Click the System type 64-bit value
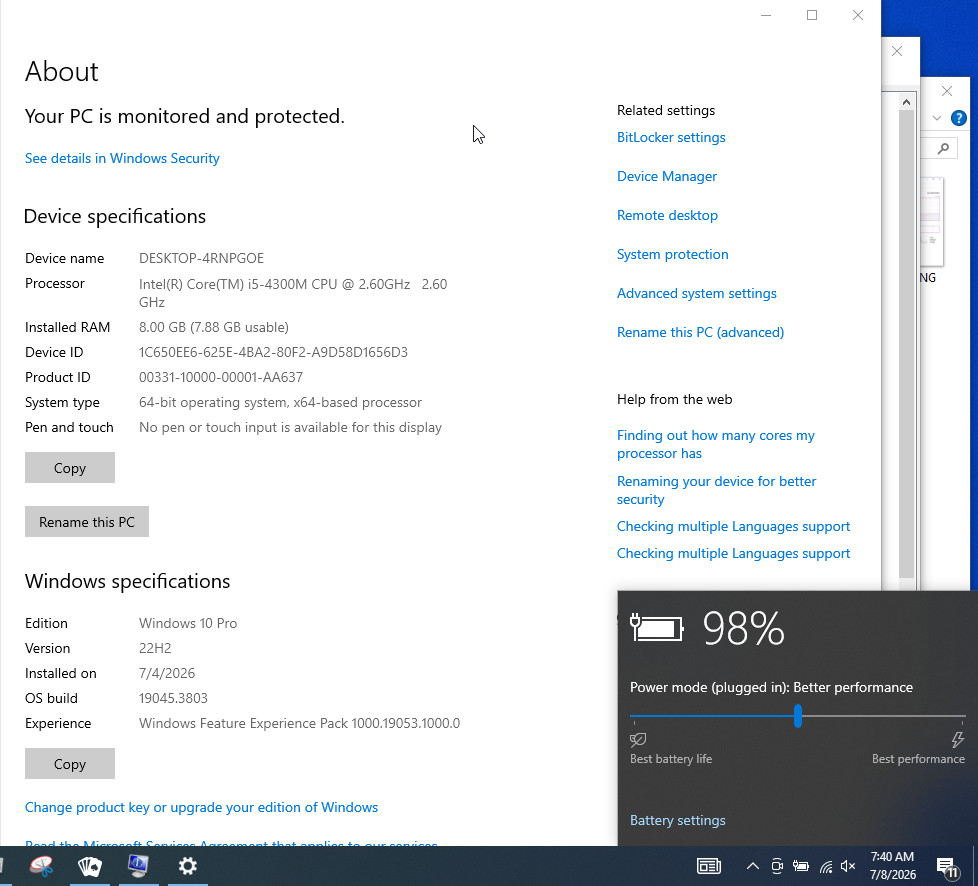 tap(281, 402)
